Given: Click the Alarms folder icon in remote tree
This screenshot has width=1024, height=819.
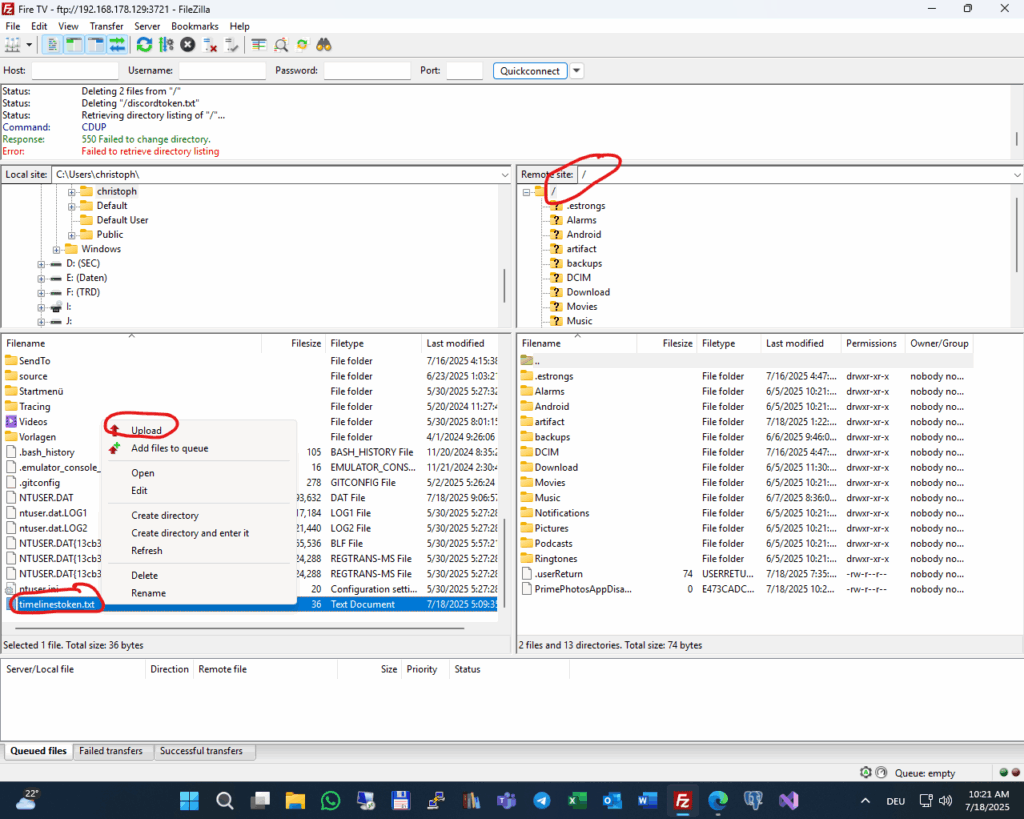Looking at the screenshot, I should (556, 220).
